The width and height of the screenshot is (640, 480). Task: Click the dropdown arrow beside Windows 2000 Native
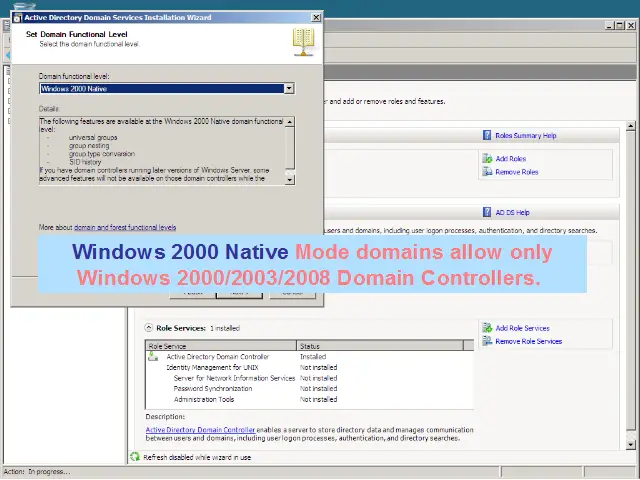(289, 89)
